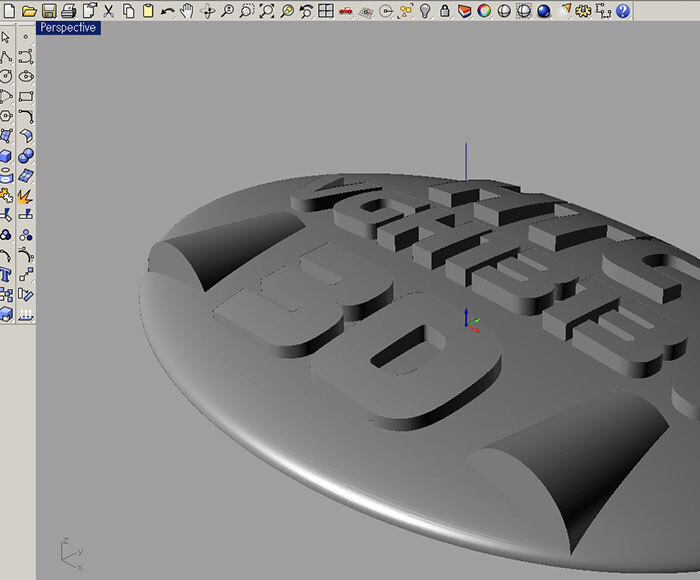Click the Zoom Extents icon
The height and width of the screenshot is (580, 700).
[266, 11]
